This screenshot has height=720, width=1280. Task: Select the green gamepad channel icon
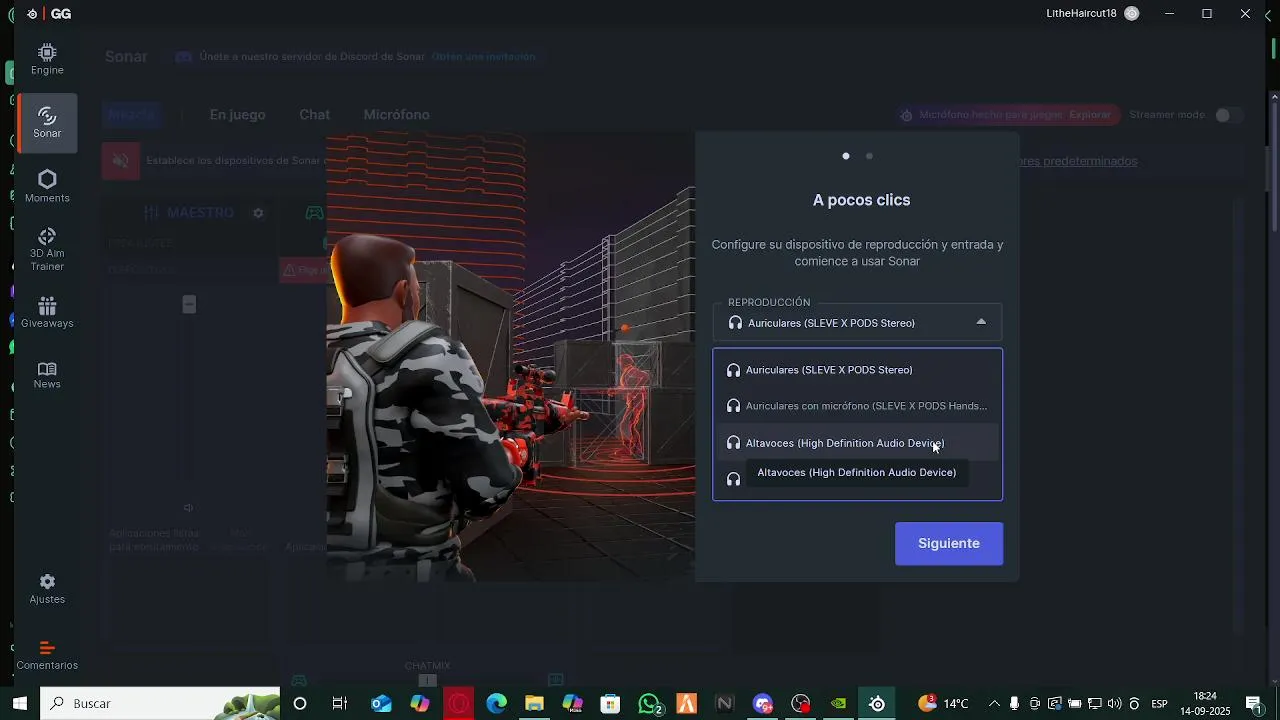[x=314, y=213]
